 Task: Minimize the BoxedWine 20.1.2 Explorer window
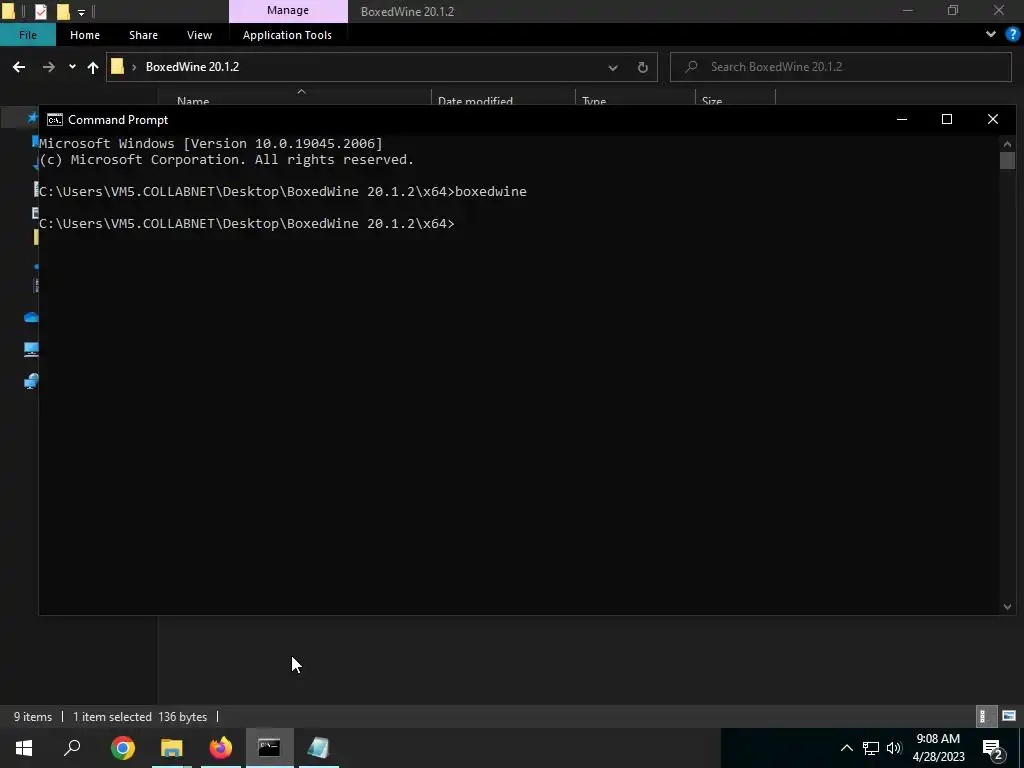click(908, 10)
